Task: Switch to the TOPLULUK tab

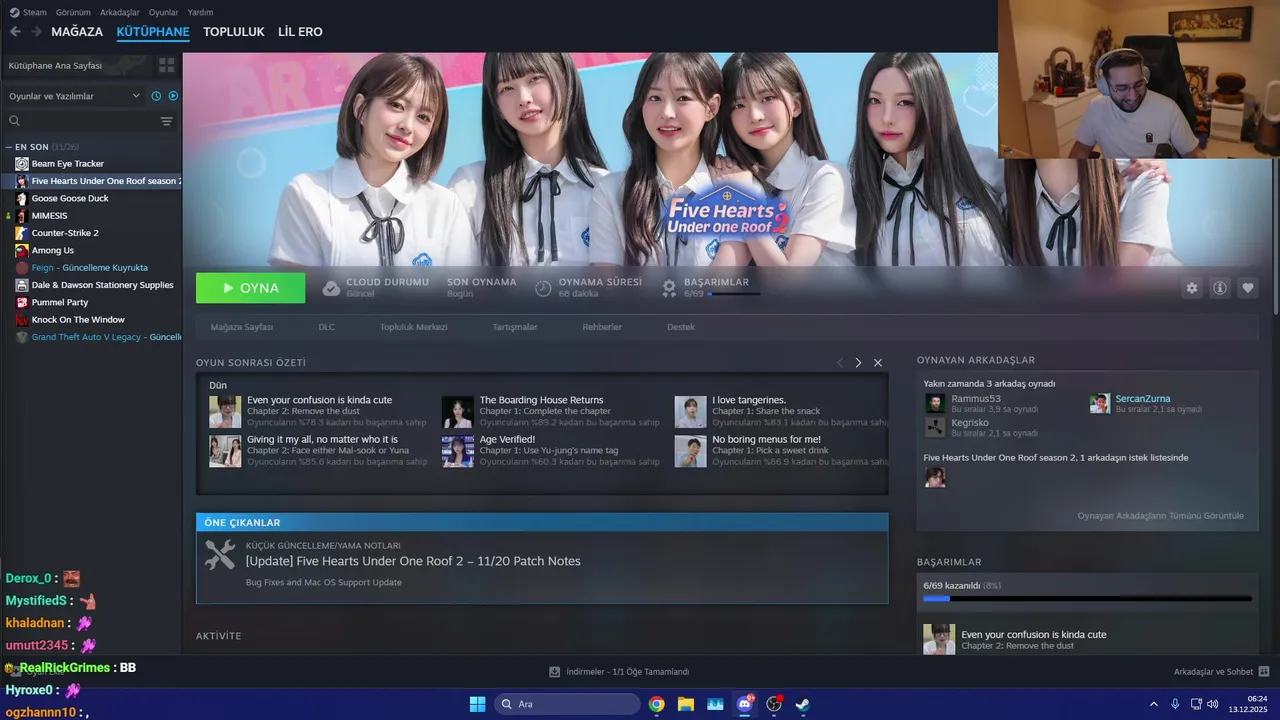Action: point(234,32)
